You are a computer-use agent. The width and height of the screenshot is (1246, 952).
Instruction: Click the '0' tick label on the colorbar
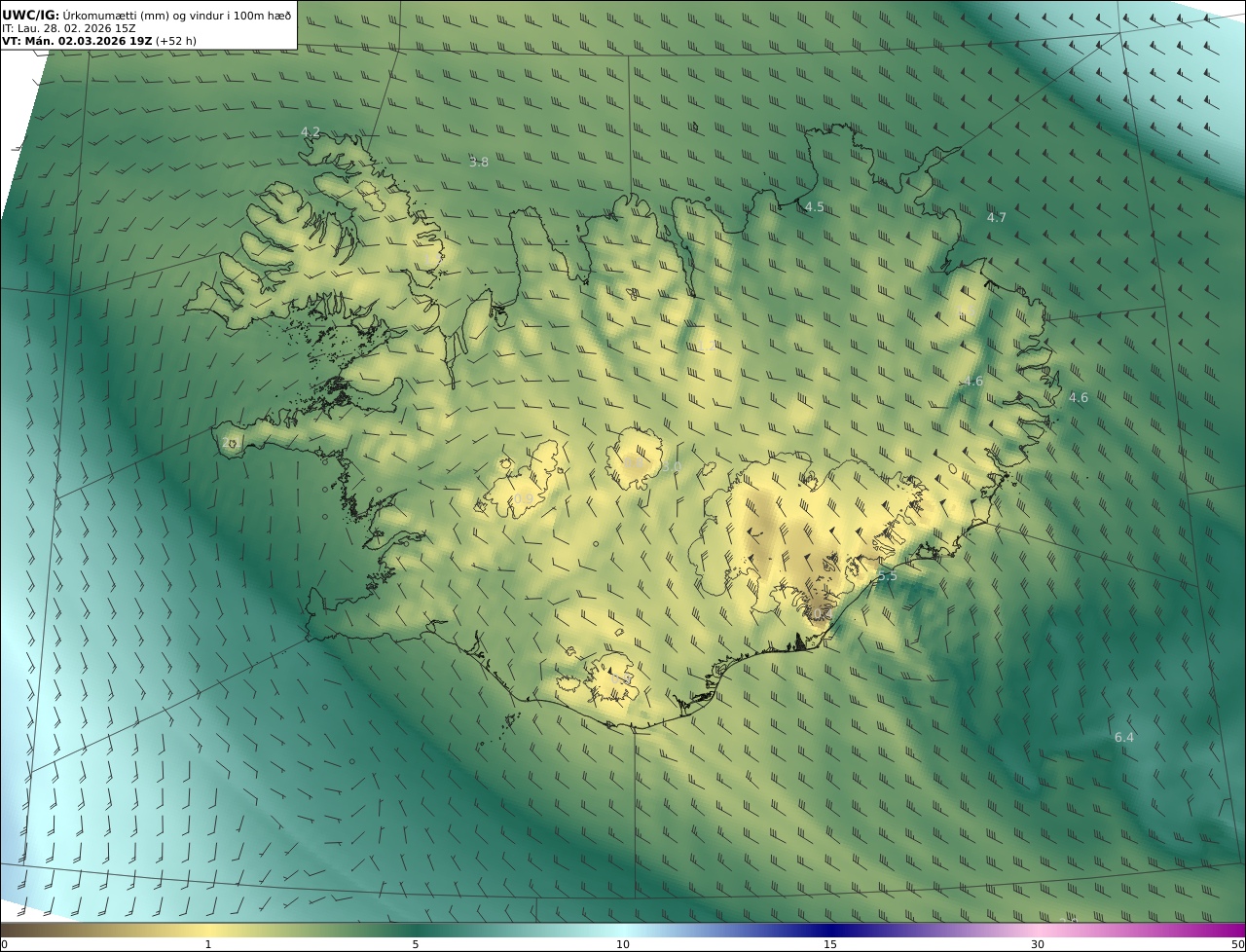point(3,944)
